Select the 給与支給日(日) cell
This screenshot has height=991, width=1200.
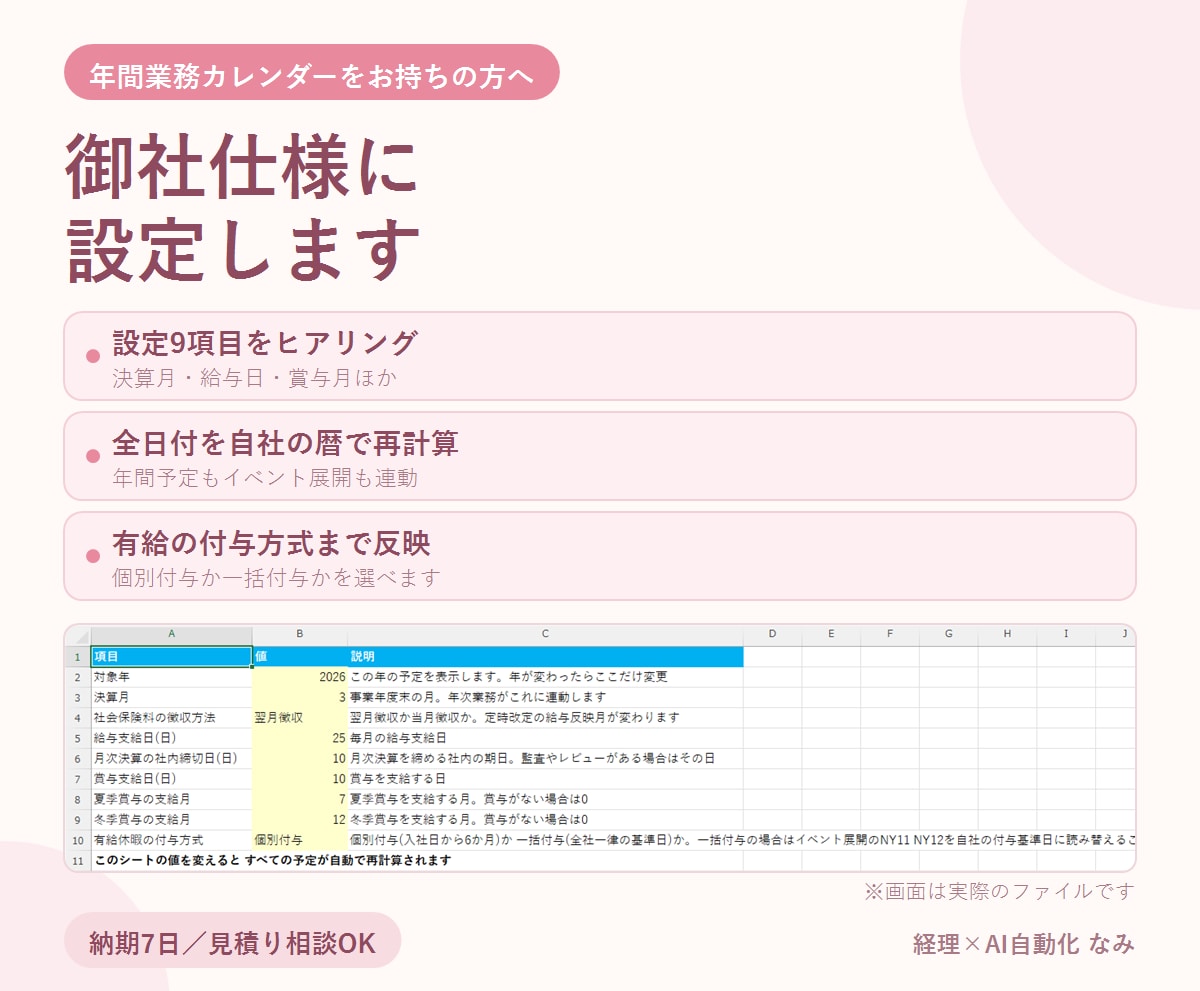pos(172,738)
